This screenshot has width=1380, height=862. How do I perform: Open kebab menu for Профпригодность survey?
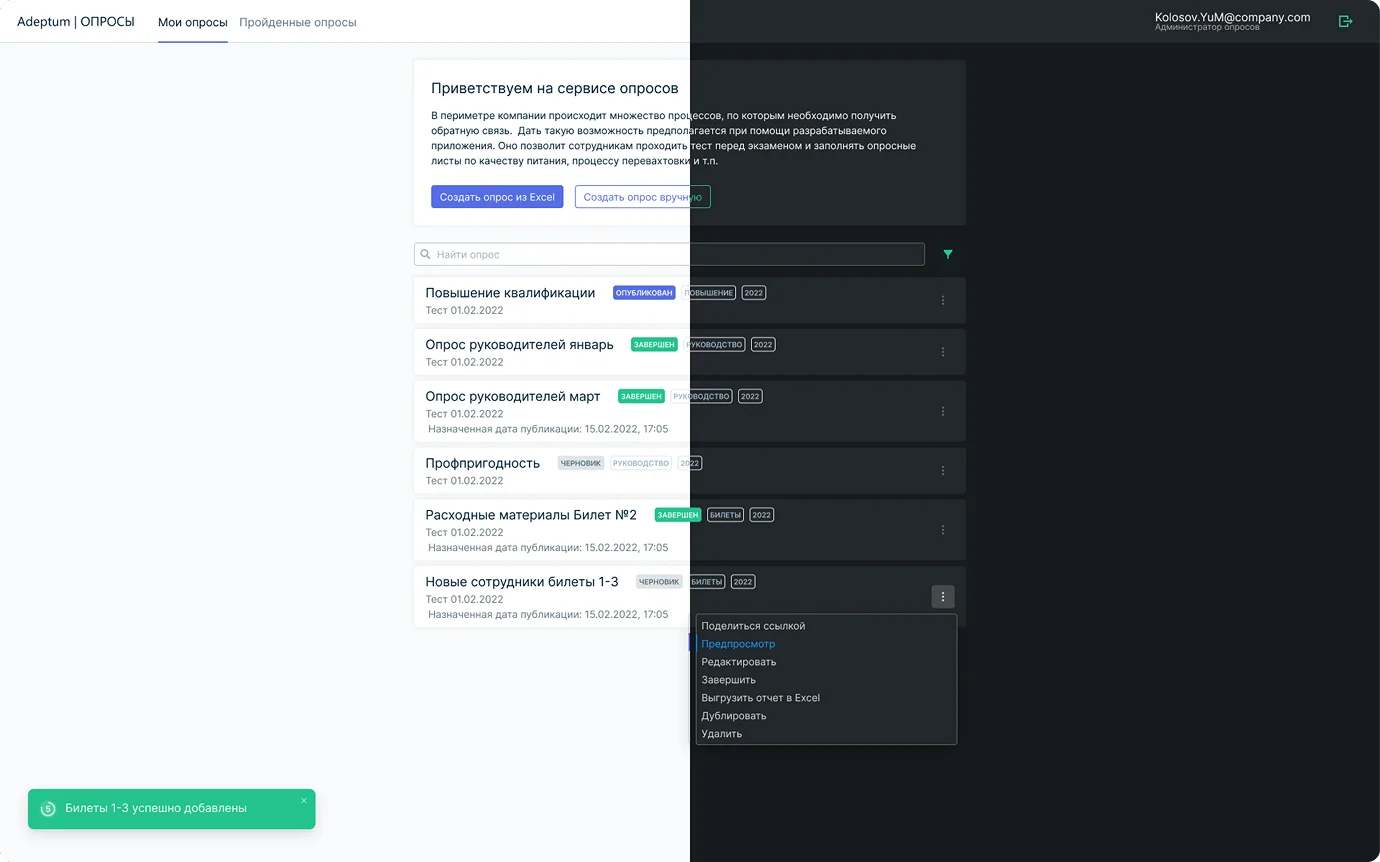943,470
